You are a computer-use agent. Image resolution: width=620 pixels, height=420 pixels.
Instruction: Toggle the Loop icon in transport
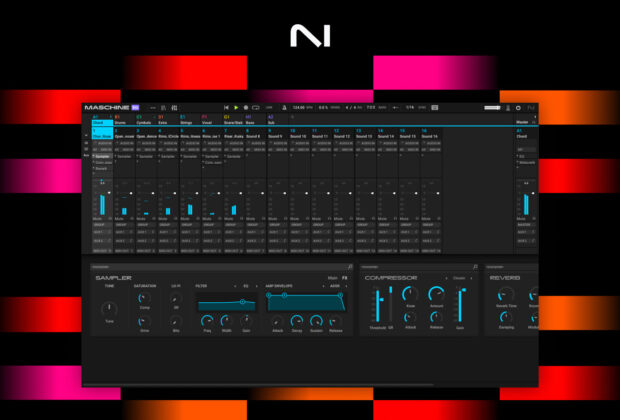[x=256, y=108]
